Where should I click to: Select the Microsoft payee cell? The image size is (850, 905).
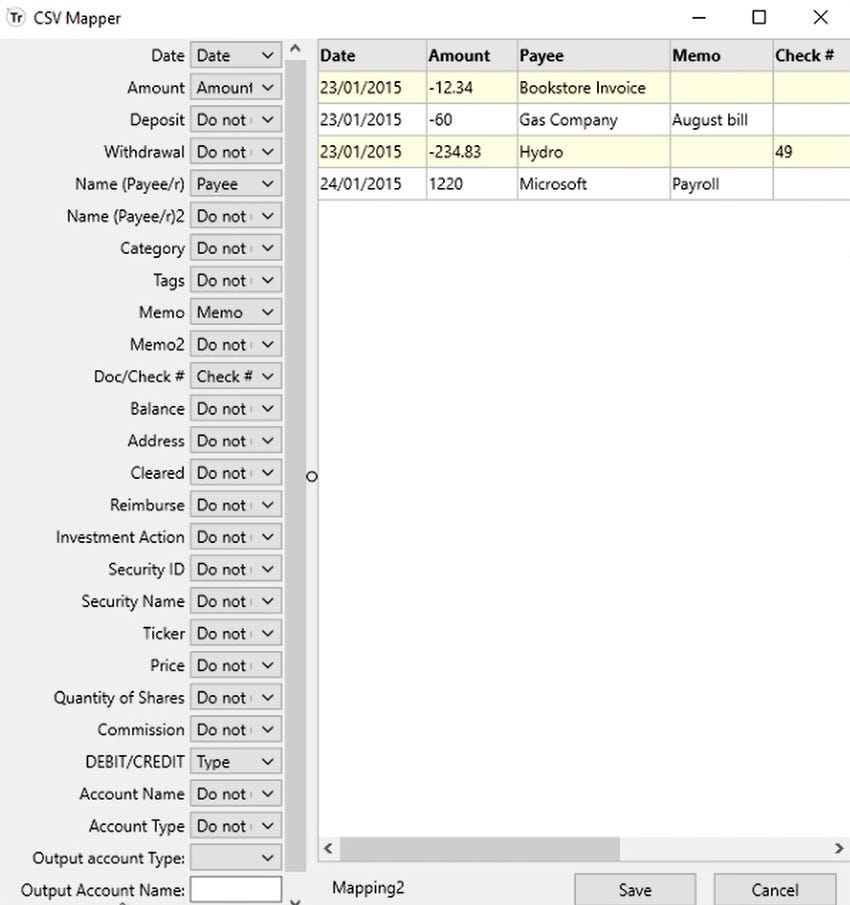[594, 184]
